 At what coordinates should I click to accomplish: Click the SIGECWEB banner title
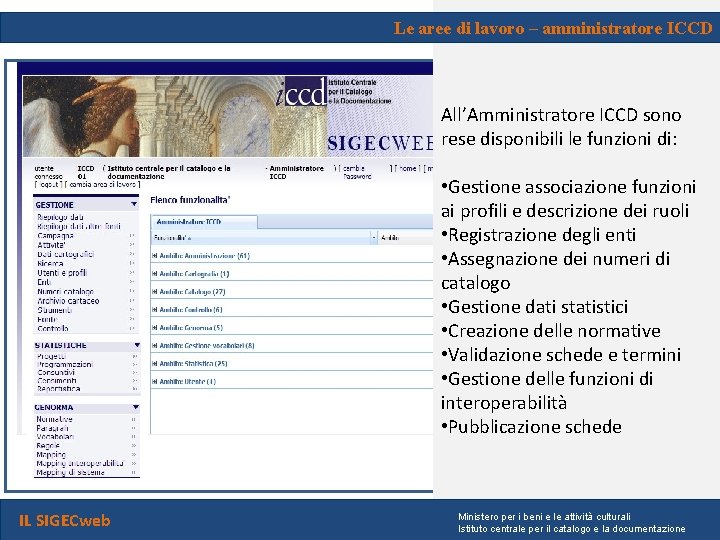point(380,143)
